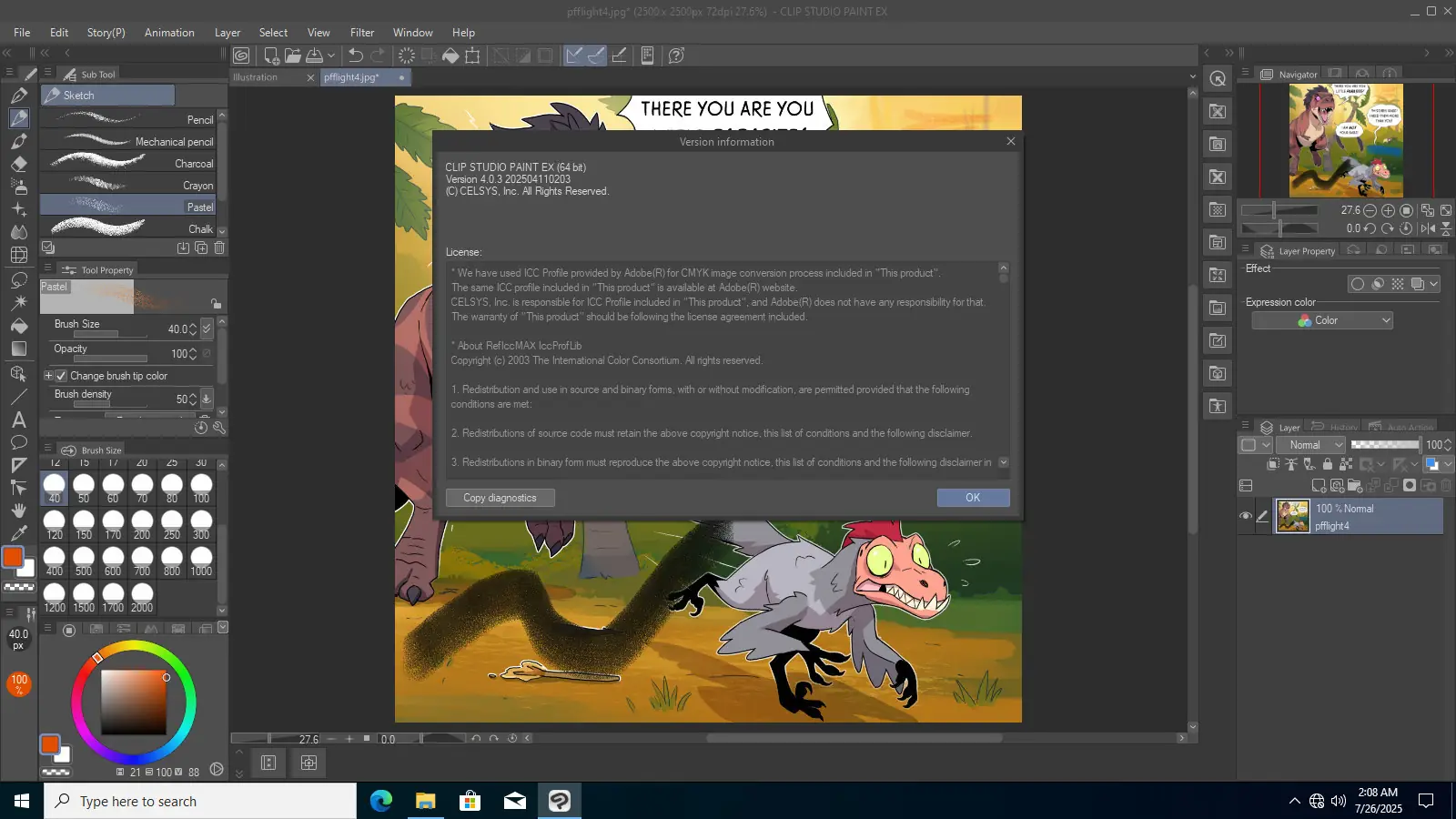Screen dimensions: 1456x819
Task: Select the Text tool
Action: click(18, 420)
